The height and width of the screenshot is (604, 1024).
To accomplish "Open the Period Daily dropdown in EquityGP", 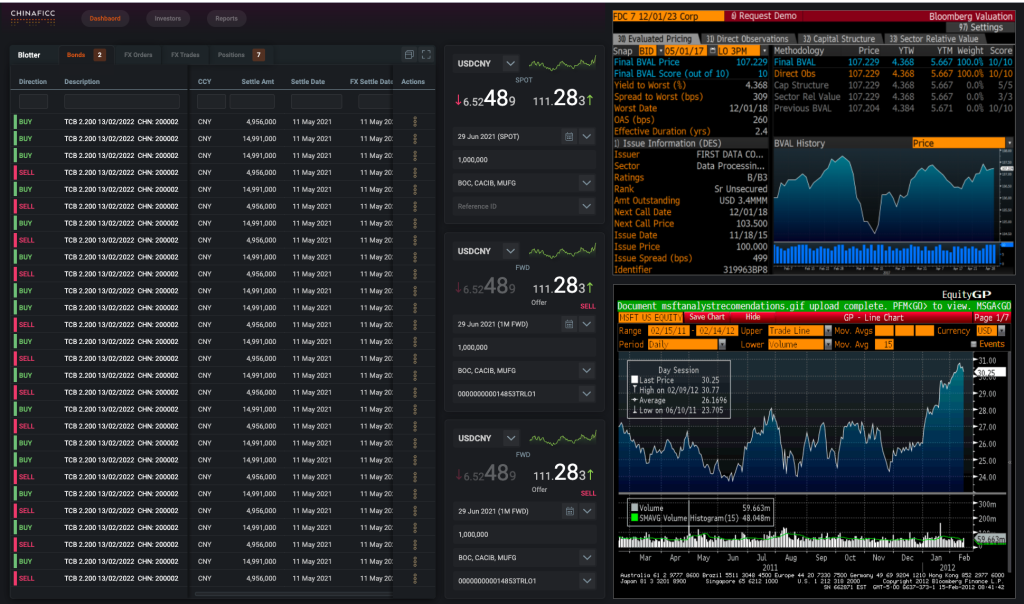I will (722, 344).
